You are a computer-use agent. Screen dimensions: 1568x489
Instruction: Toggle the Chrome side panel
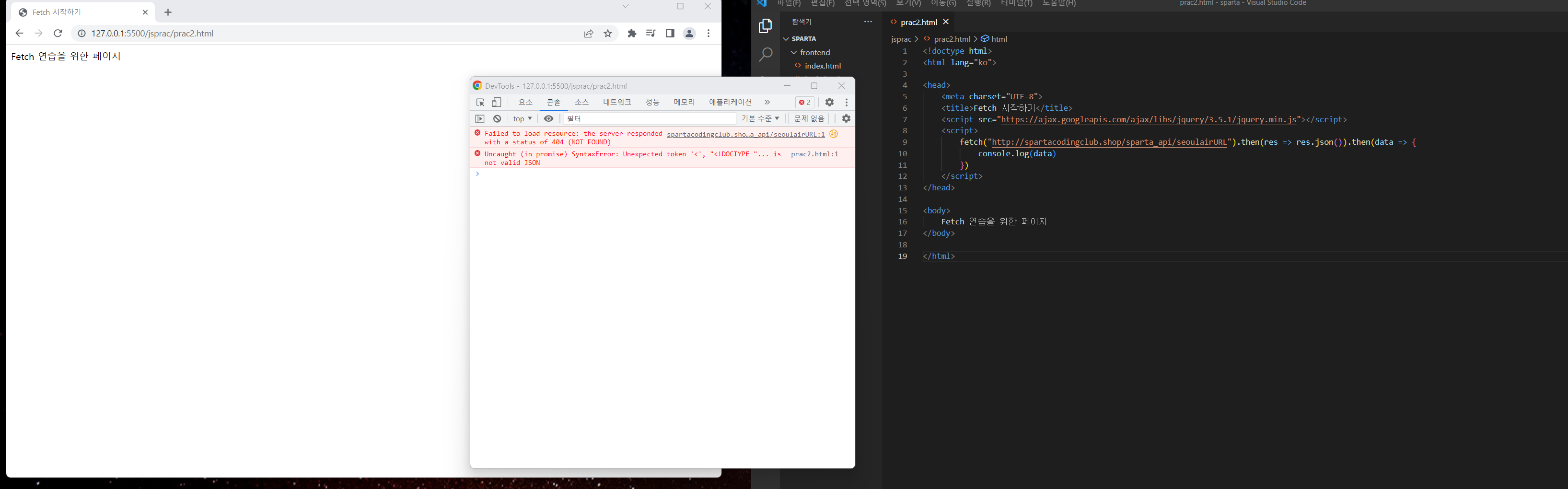click(x=670, y=34)
